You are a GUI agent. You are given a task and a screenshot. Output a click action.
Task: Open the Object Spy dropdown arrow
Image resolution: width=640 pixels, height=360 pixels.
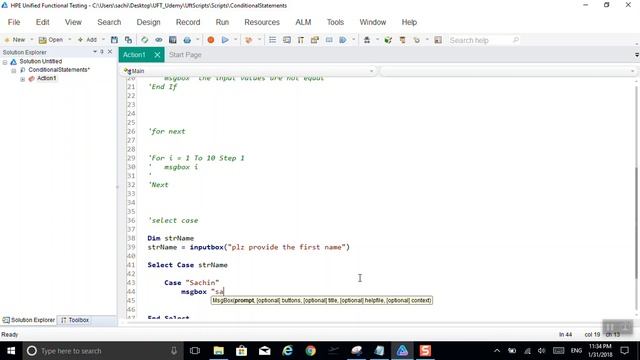(x=377, y=40)
